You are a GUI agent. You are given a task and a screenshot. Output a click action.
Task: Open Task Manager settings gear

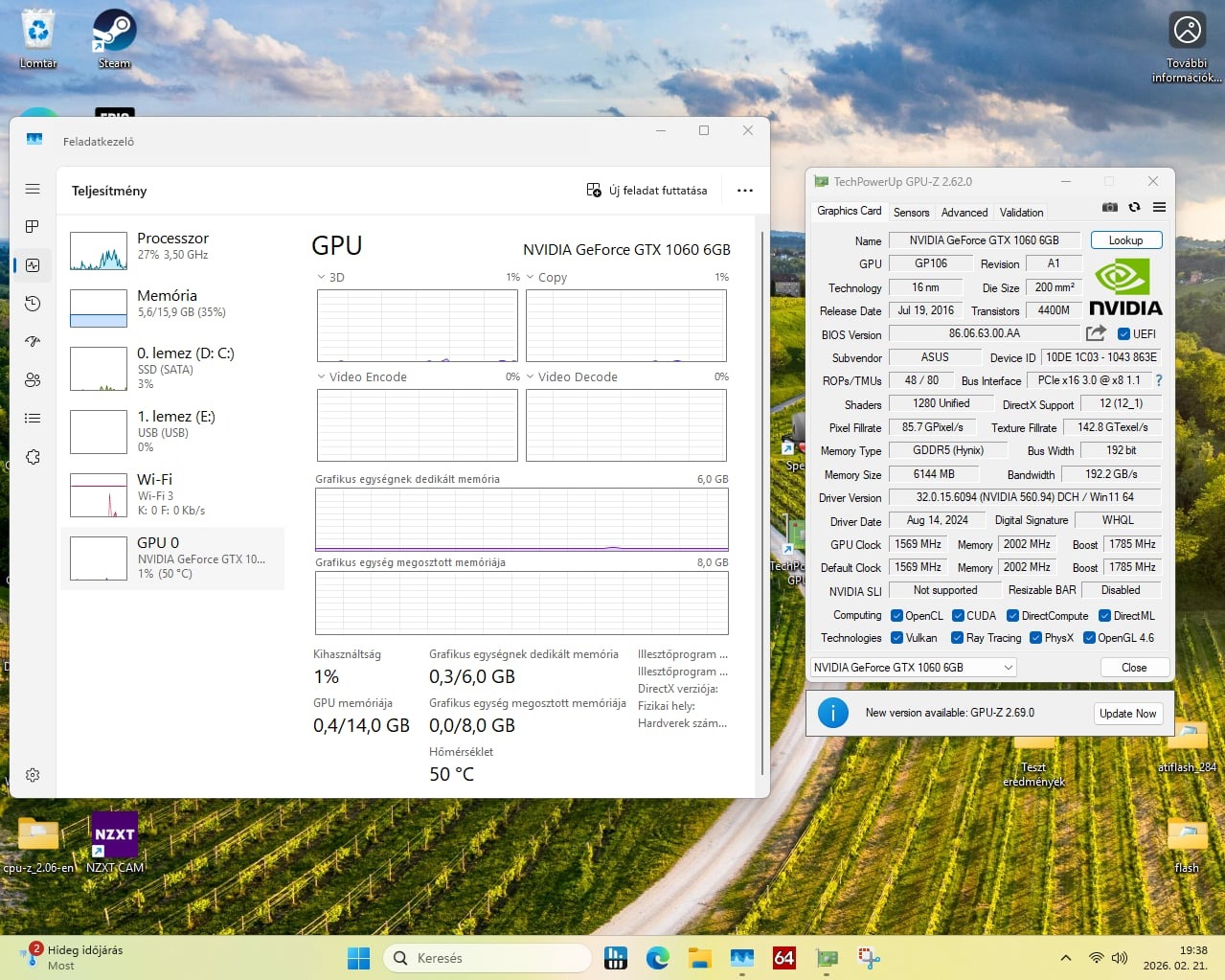[x=33, y=775]
